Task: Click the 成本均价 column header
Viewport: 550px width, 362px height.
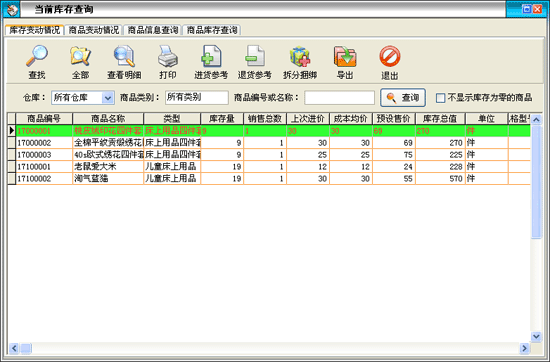Action: click(351, 119)
